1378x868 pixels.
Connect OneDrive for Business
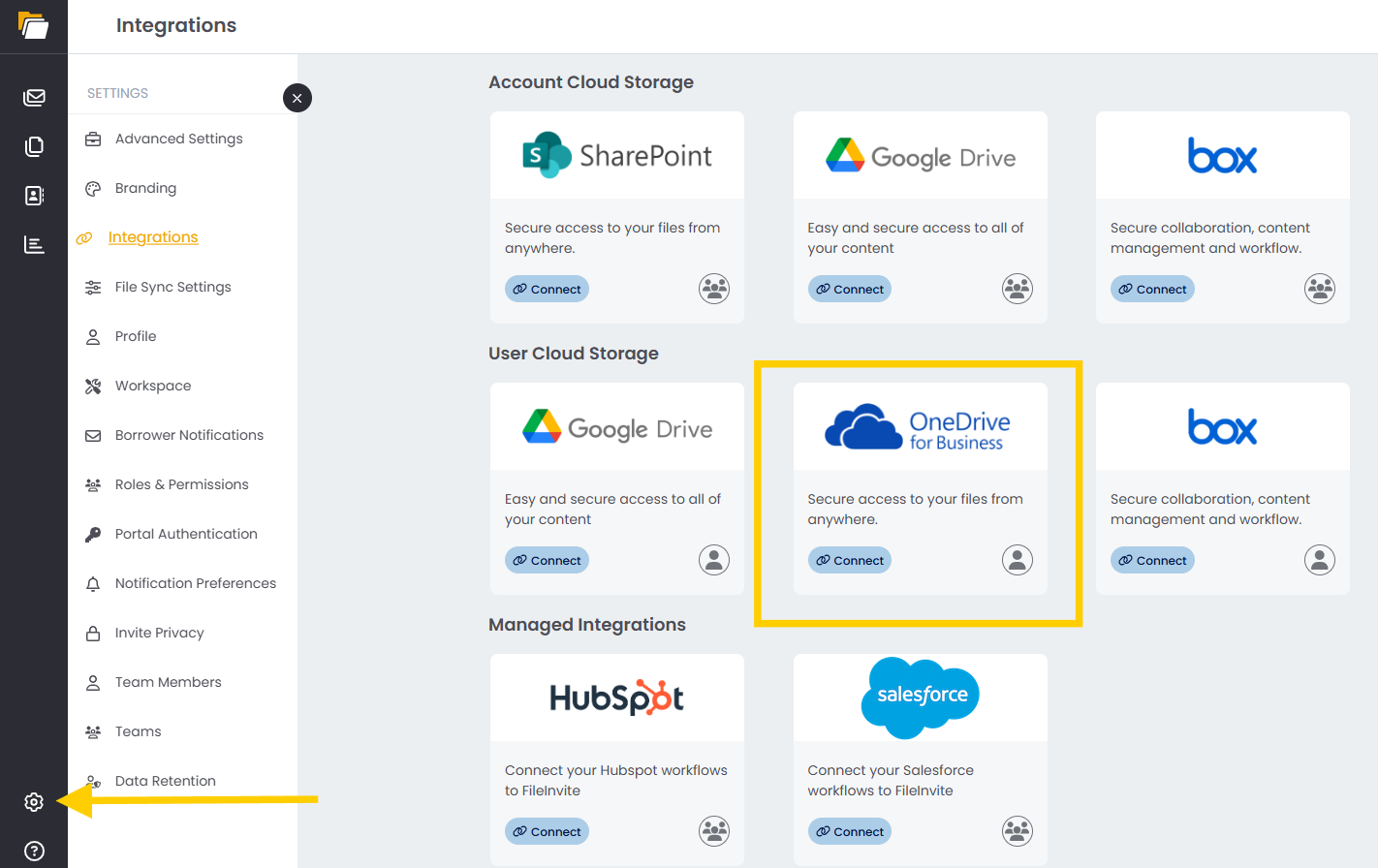pos(850,560)
